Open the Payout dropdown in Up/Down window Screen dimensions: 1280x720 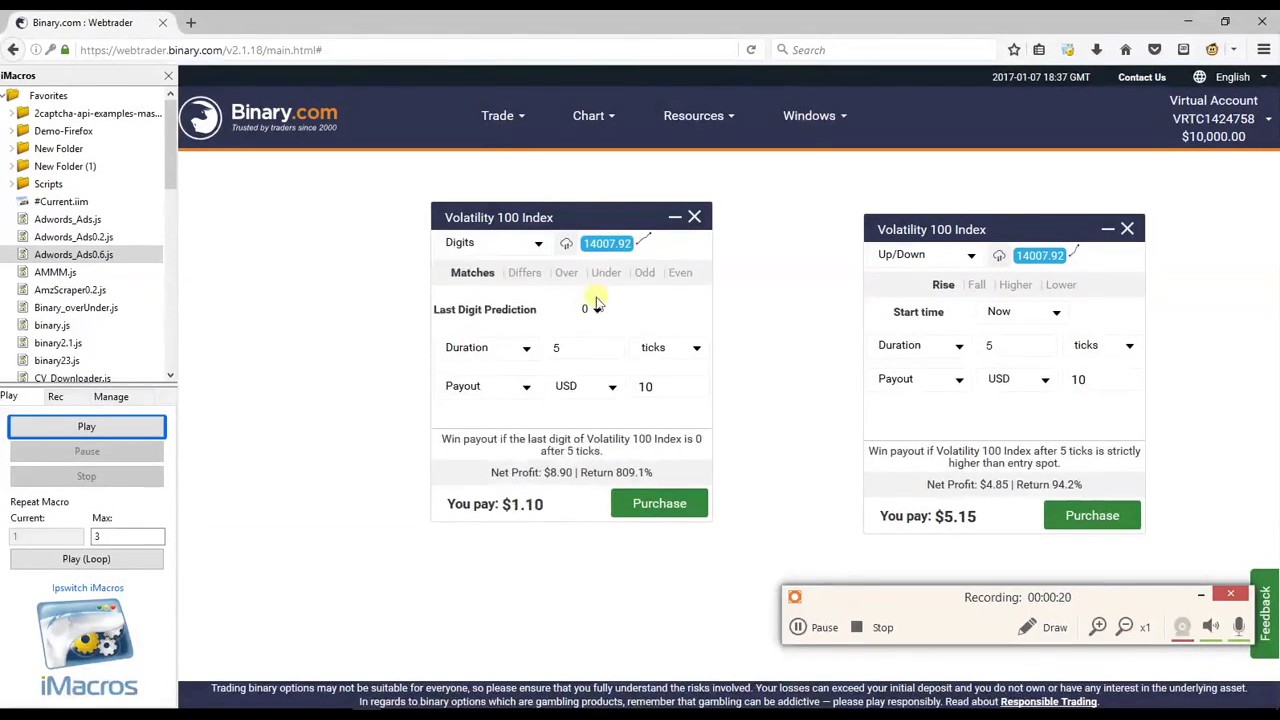921,379
